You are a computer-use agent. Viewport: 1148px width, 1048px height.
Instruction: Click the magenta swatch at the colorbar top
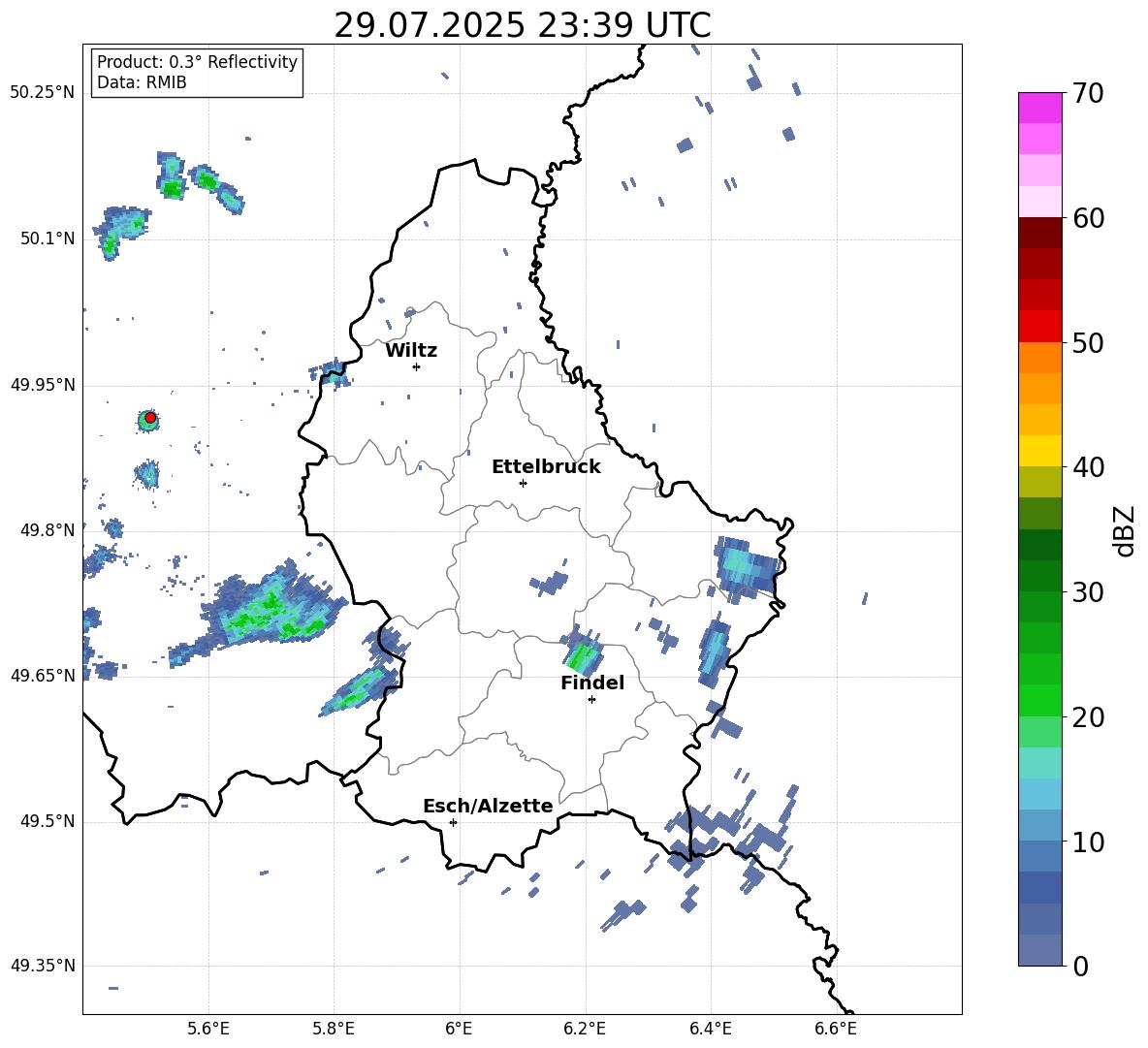tap(1039, 108)
